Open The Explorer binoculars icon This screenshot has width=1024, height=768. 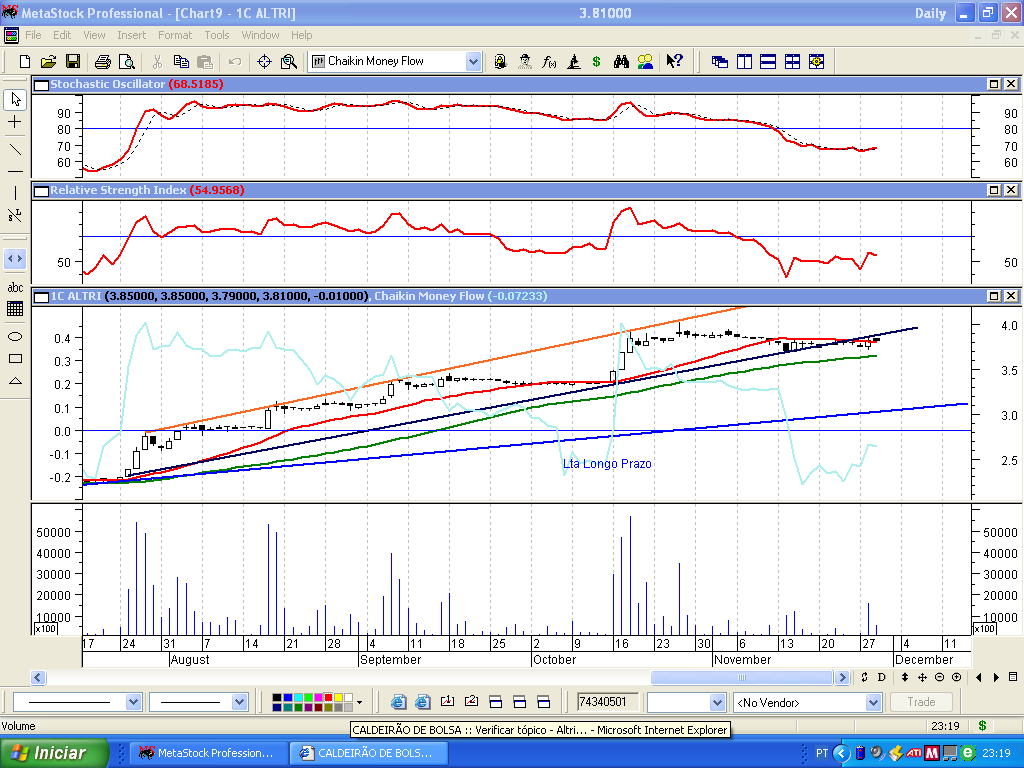coord(621,61)
